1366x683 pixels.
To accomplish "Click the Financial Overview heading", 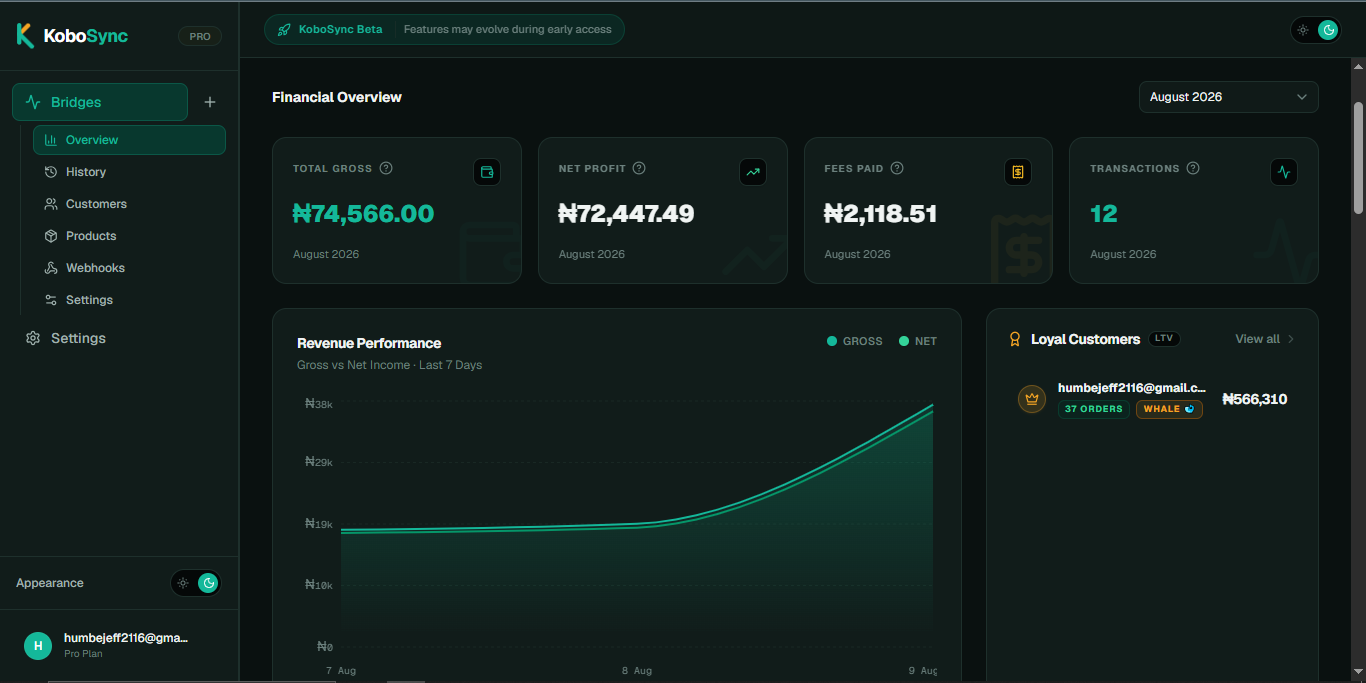I will point(337,97).
